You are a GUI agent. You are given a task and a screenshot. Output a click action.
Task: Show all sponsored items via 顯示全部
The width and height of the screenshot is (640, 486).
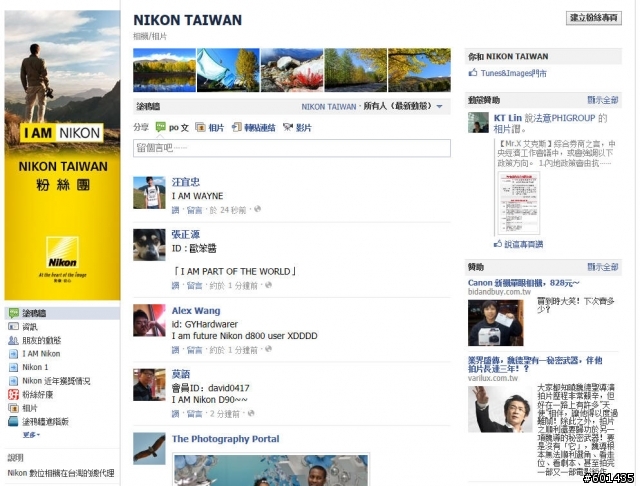click(x=602, y=267)
